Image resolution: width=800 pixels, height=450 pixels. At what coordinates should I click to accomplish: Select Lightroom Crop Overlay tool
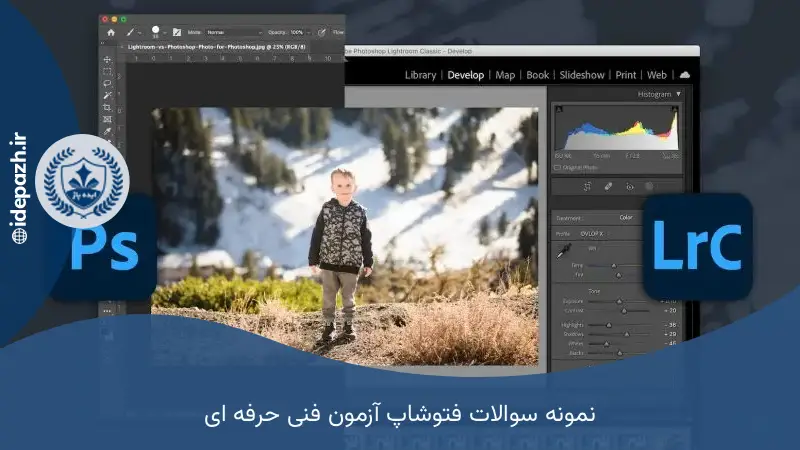[x=587, y=187]
